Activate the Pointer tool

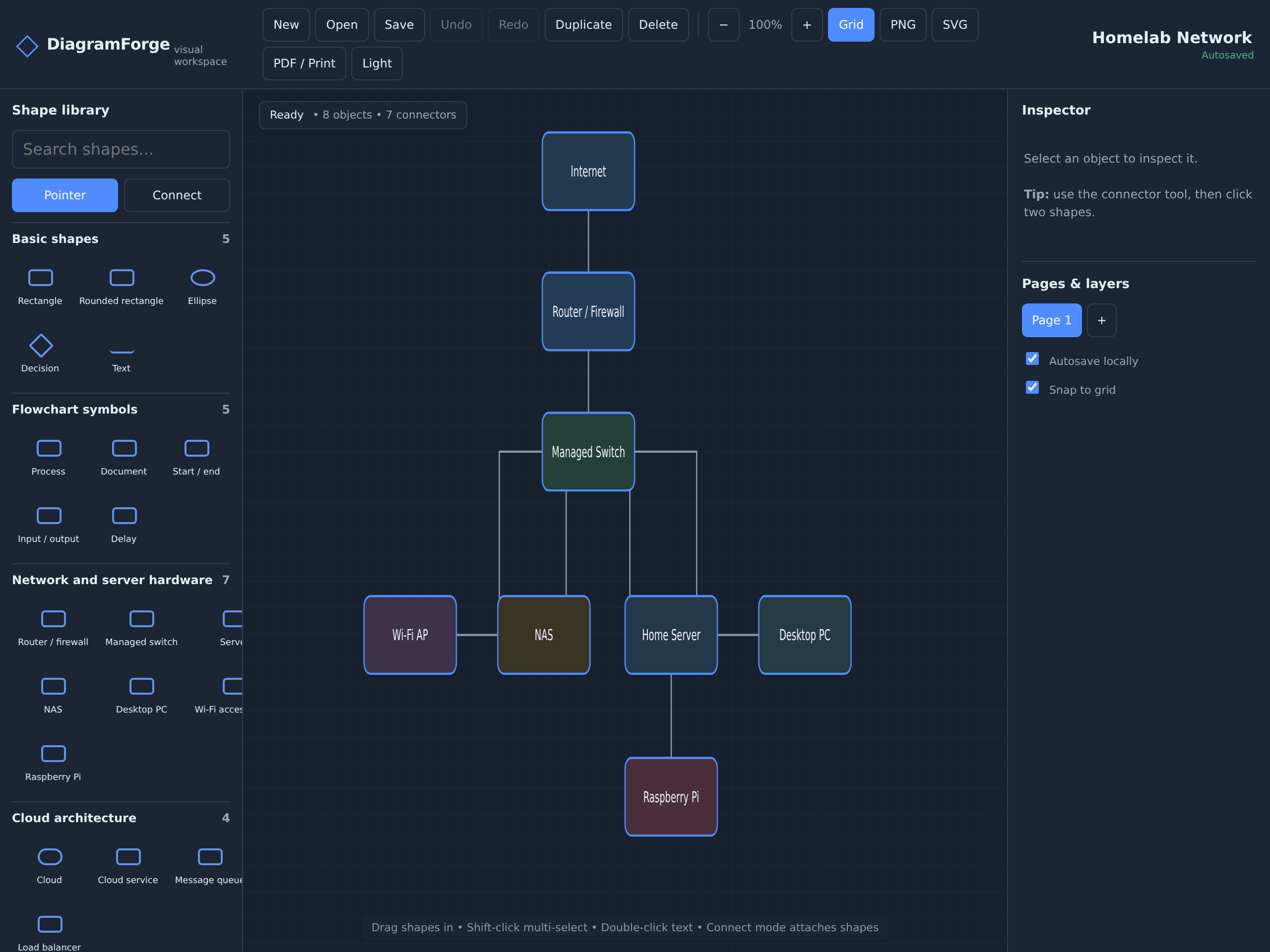pos(65,195)
